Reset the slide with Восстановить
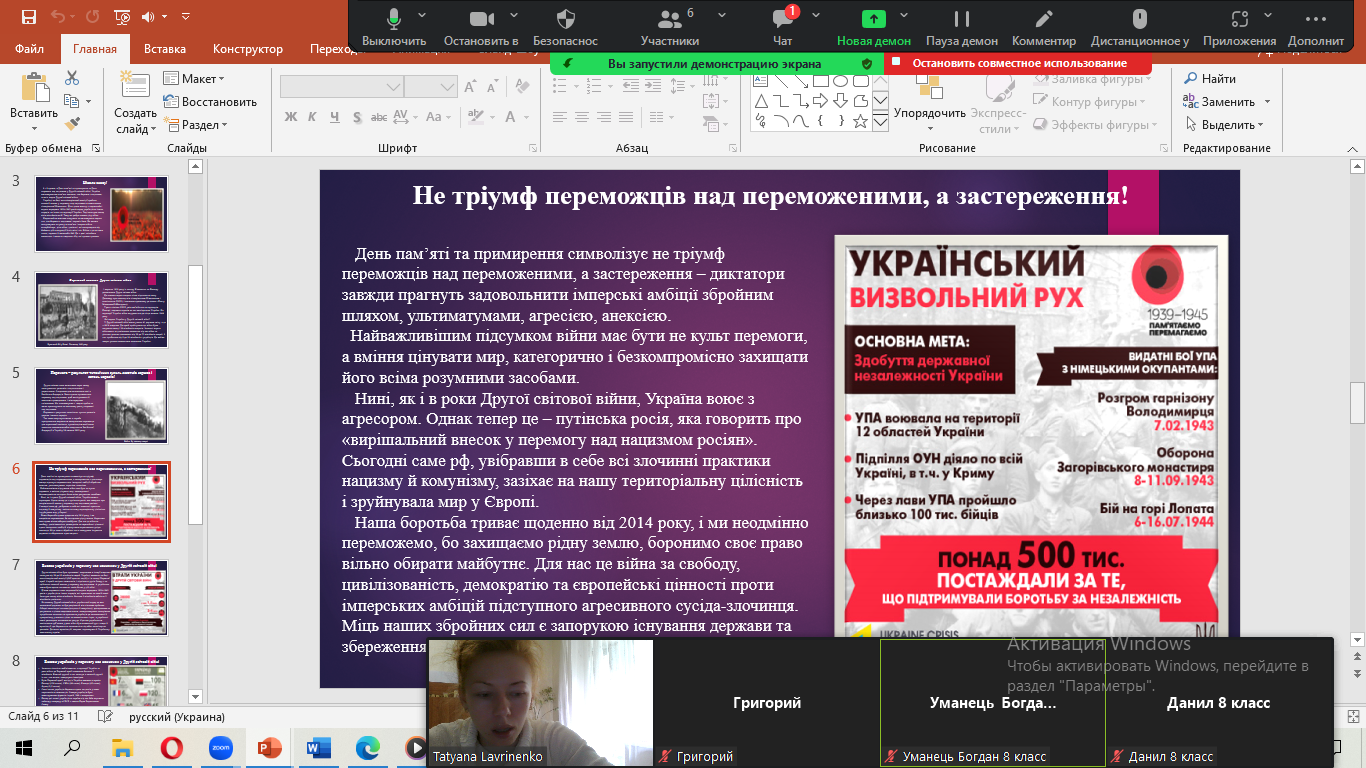Screen dimensions: 1366x768 point(210,102)
